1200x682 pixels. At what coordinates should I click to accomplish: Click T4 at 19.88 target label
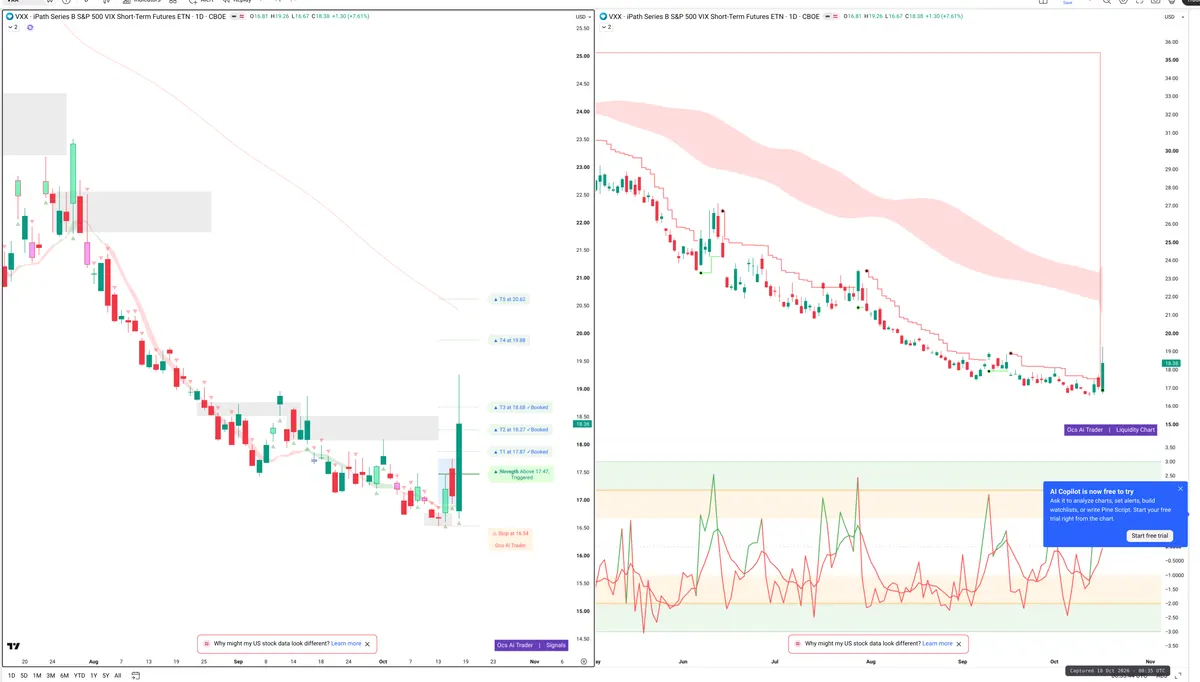(510, 340)
